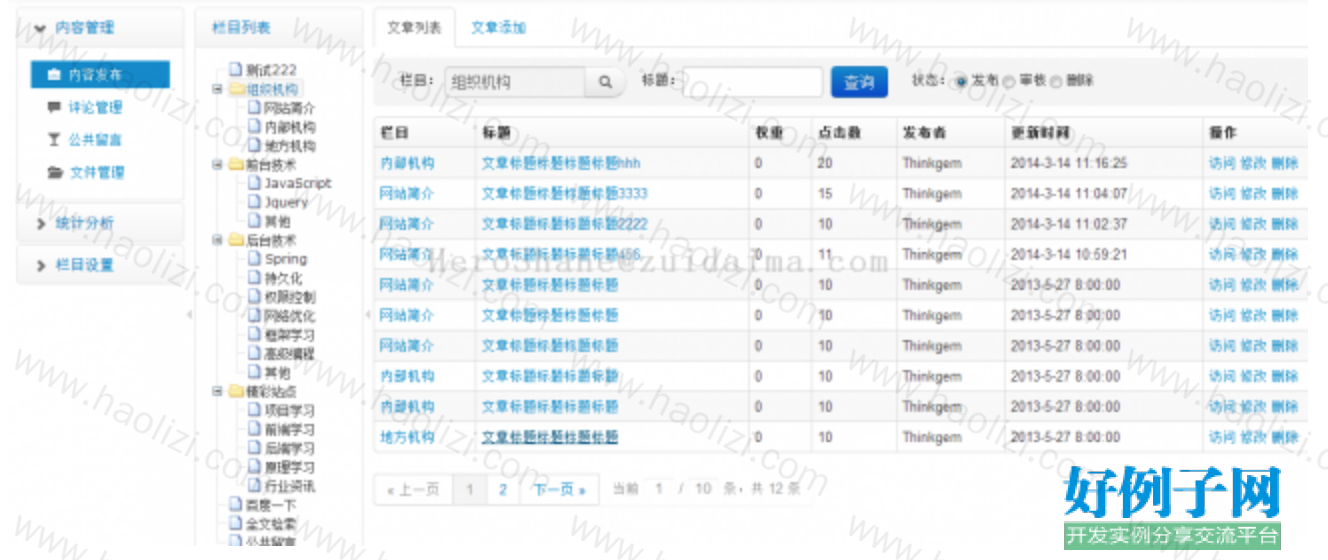The height and width of the screenshot is (560, 1328).
Task: Click the magnifier icon in the 栏目 field
Action: pos(605,82)
